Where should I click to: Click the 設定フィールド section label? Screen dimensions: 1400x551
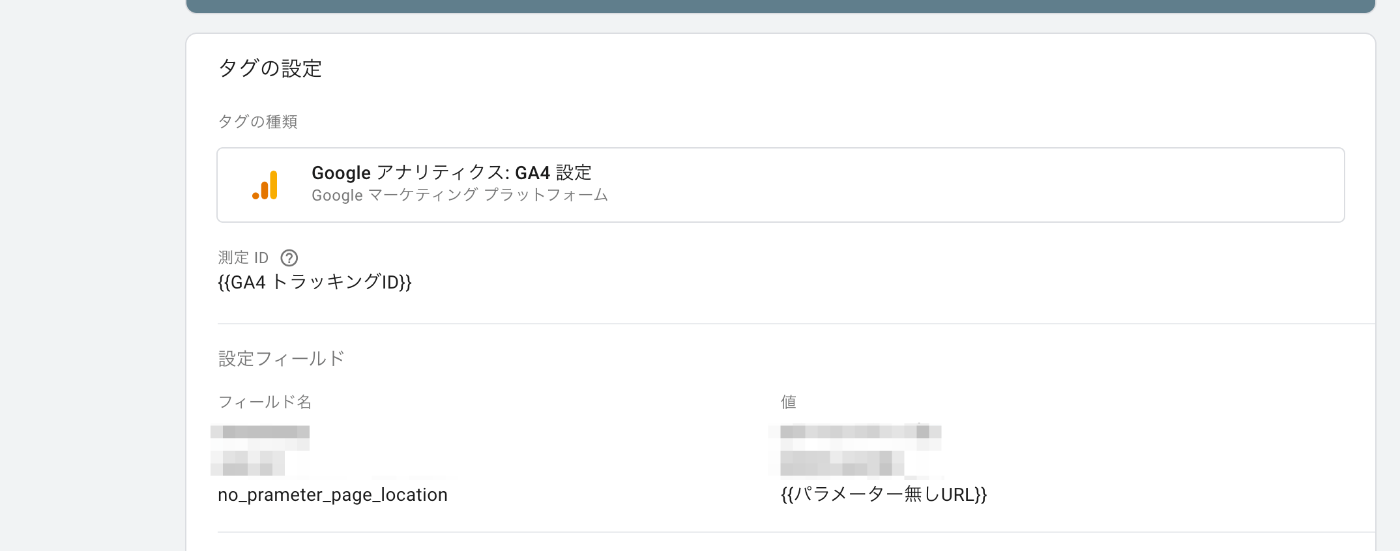pyautogui.click(x=281, y=358)
